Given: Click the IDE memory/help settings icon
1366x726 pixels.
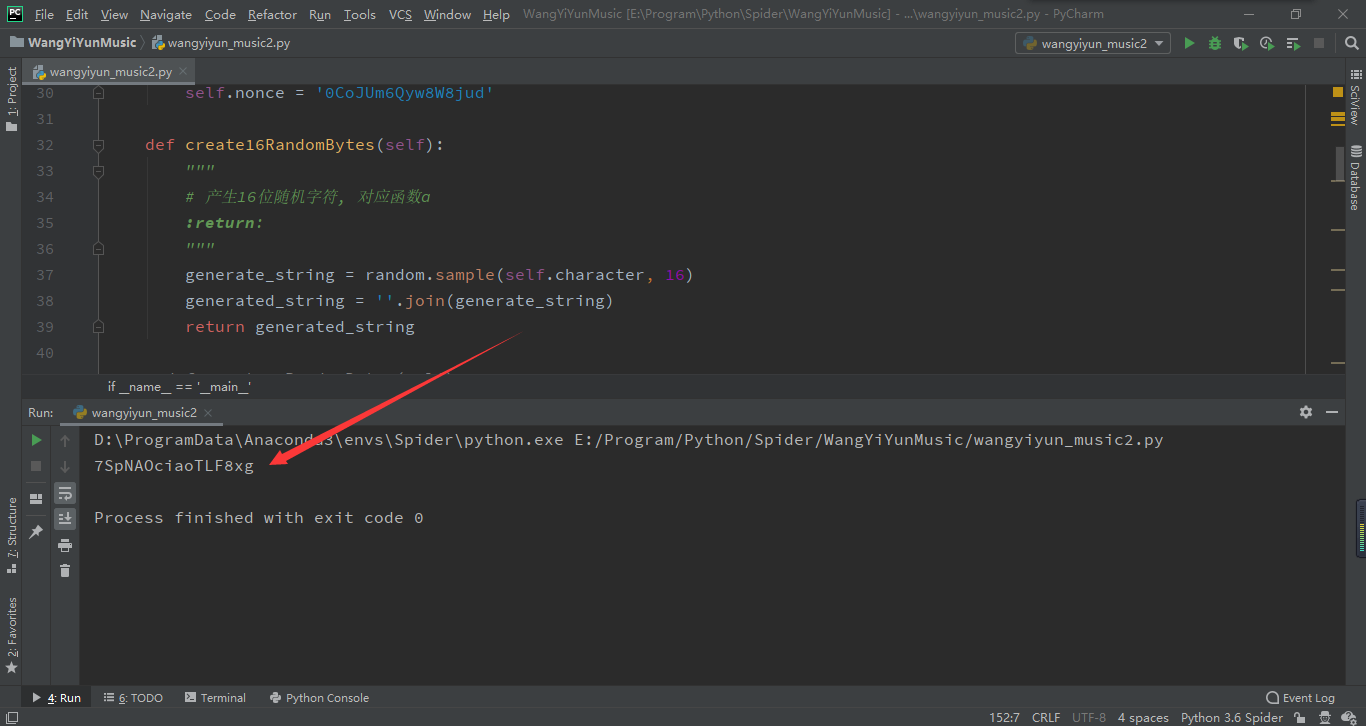Looking at the screenshot, I should tap(1351, 717).
